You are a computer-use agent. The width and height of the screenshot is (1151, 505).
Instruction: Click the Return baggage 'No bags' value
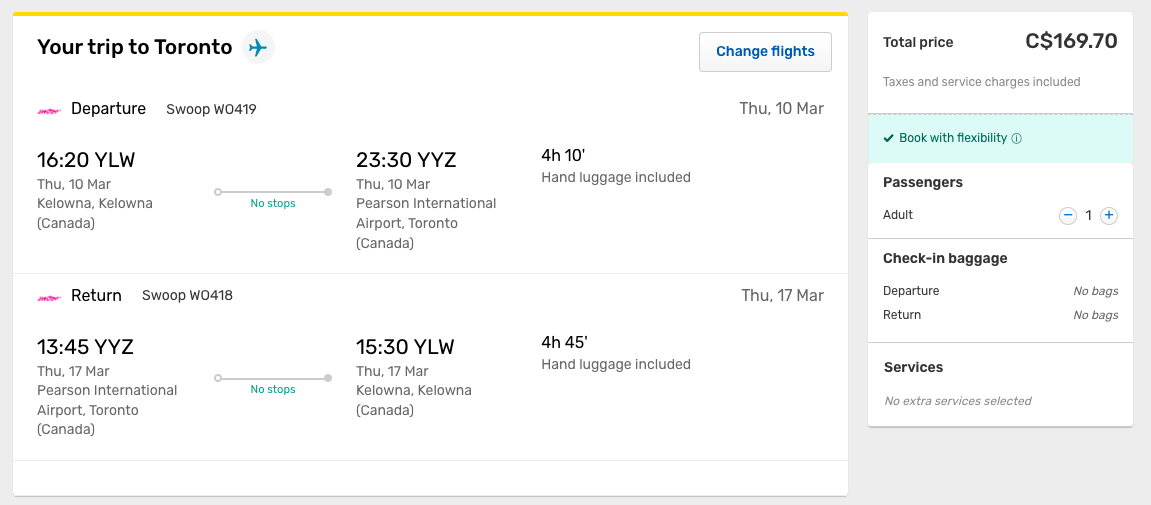pyautogui.click(x=1095, y=315)
